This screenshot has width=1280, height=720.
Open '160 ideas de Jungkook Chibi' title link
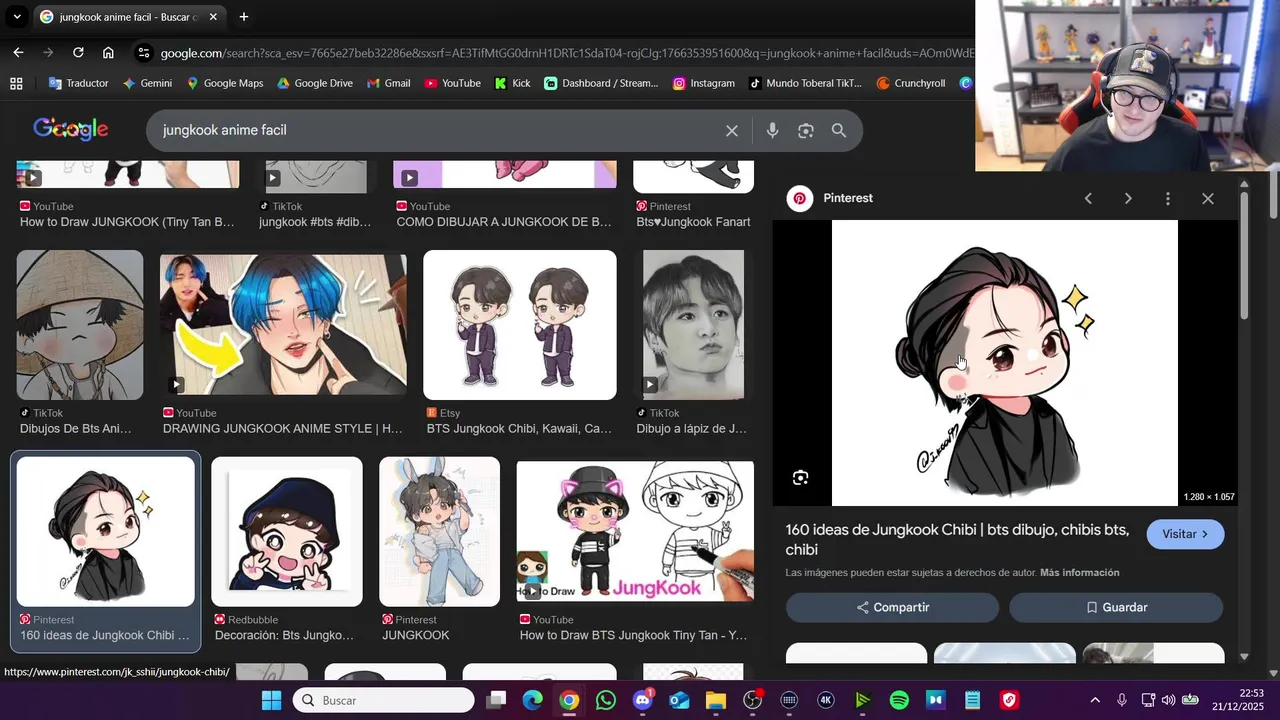pos(957,540)
